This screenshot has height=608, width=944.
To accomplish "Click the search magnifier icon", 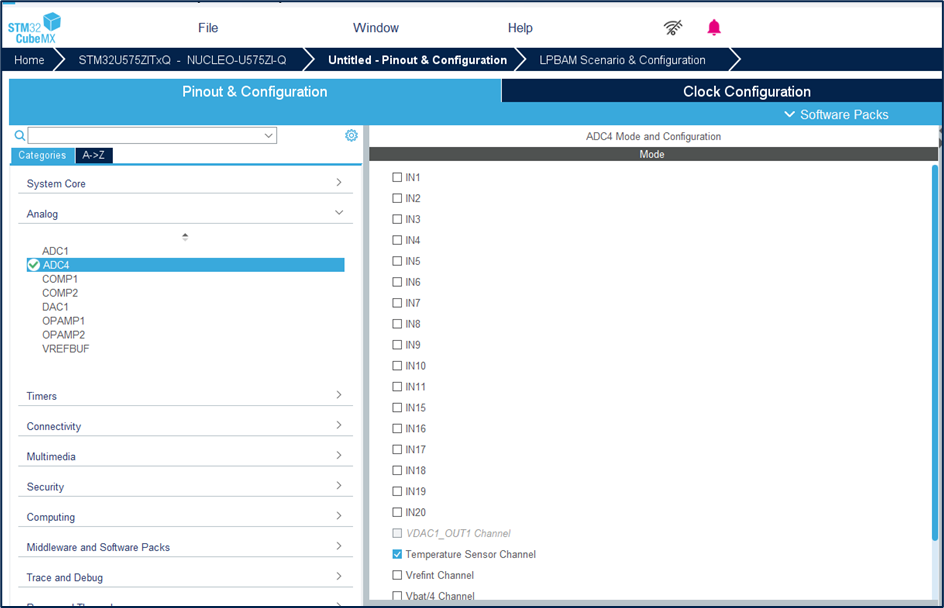I will click(x=20, y=135).
